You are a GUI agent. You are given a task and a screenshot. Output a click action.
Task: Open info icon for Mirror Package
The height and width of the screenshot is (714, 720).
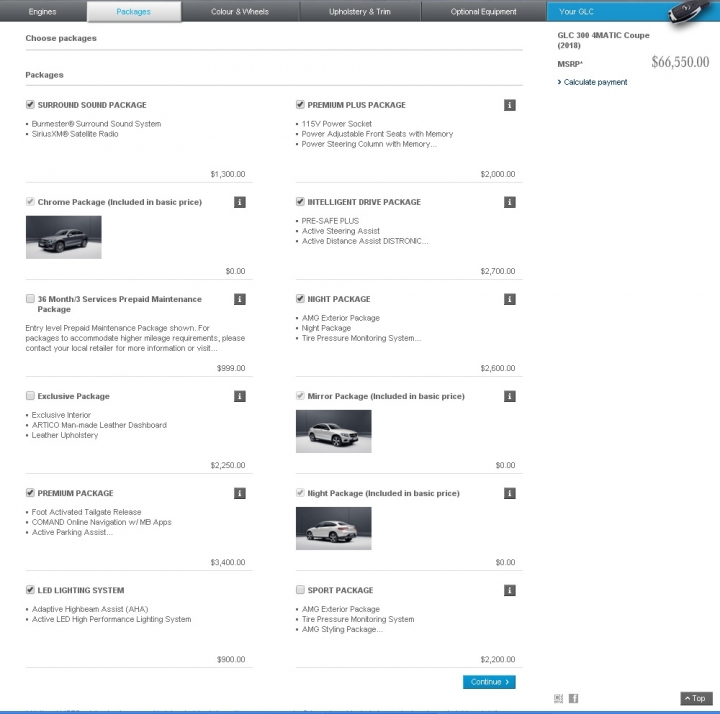click(x=509, y=396)
